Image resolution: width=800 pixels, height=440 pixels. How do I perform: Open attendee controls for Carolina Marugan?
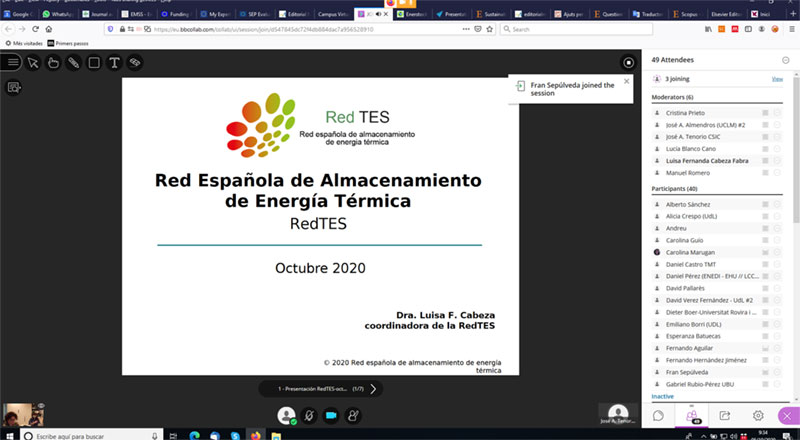click(x=777, y=252)
